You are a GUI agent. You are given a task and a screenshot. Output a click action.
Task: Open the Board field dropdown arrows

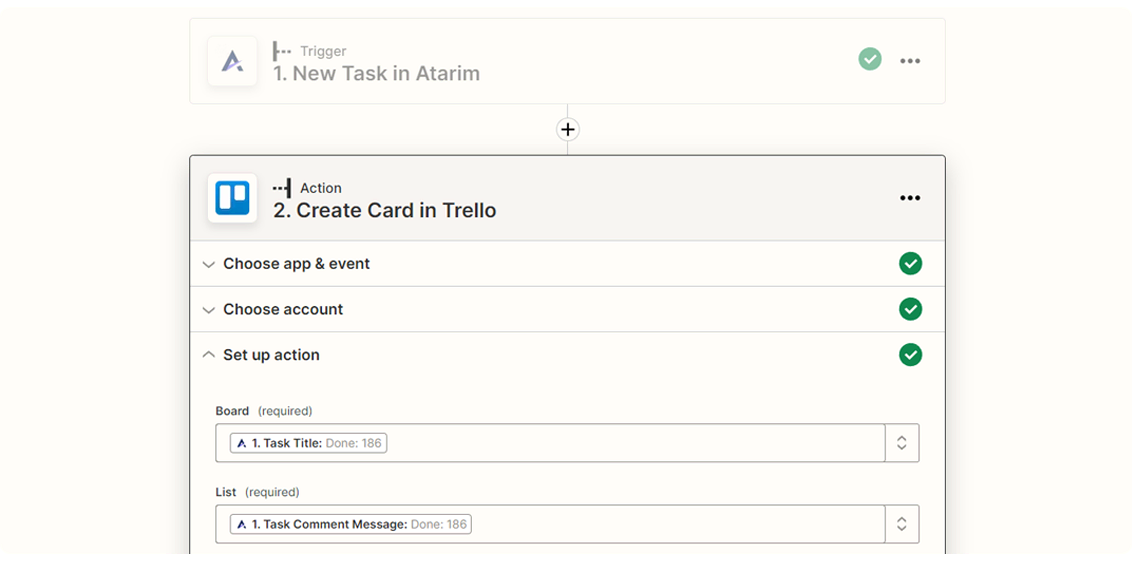point(901,443)
